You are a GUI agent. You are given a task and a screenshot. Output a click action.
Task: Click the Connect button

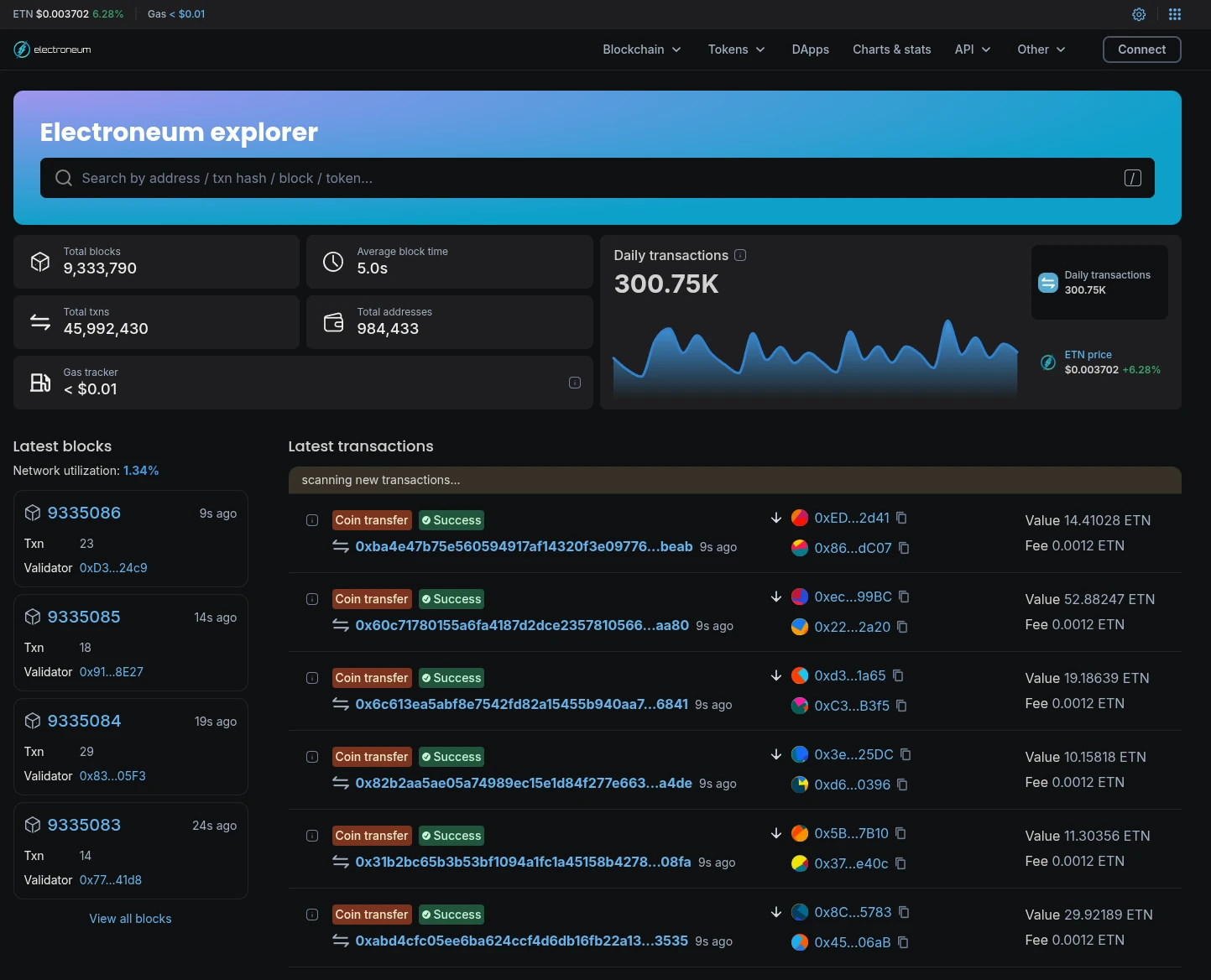pyautogui.click(x=1141, y=50)
